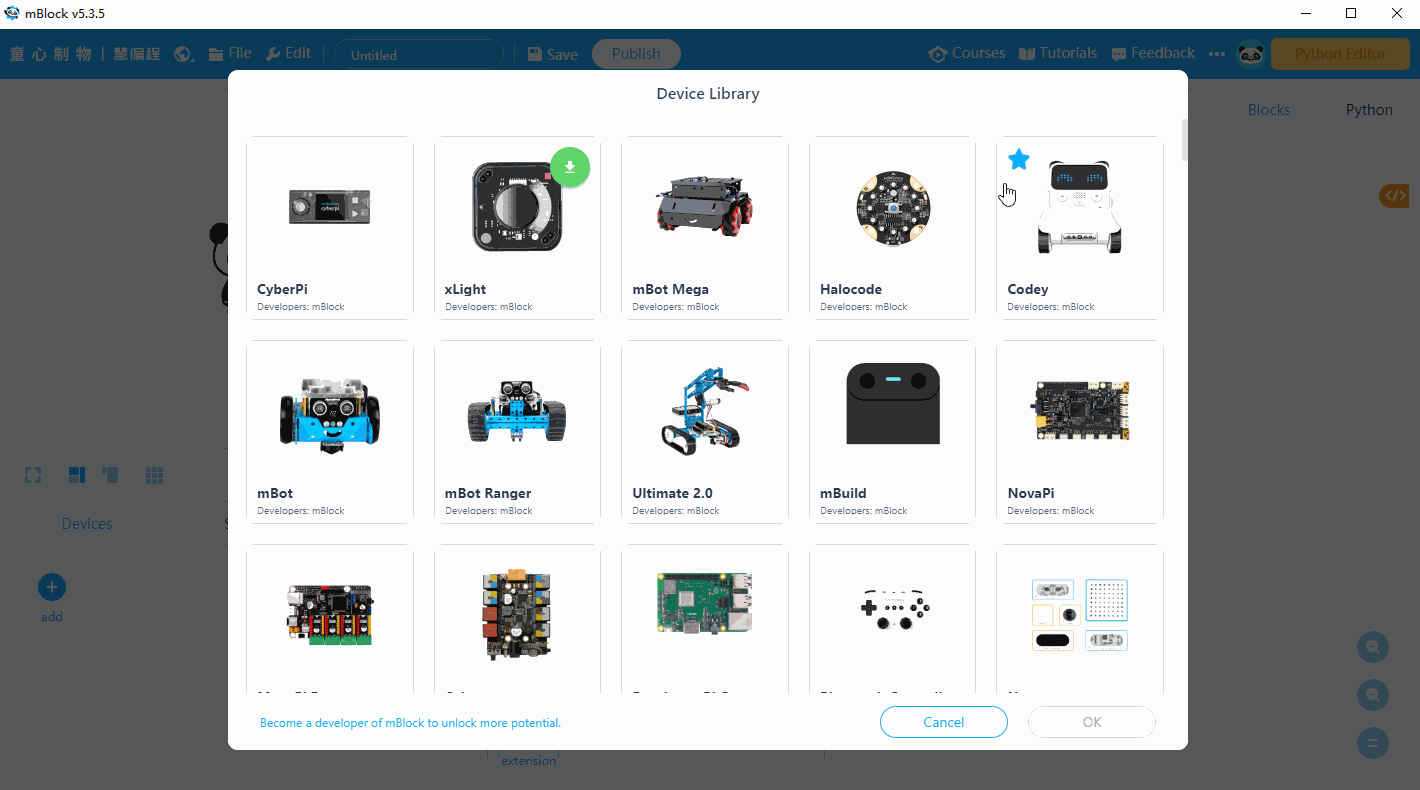Click the mBlock logo in header
This screenshot has height=790, width=1420.
click(84, 54)
